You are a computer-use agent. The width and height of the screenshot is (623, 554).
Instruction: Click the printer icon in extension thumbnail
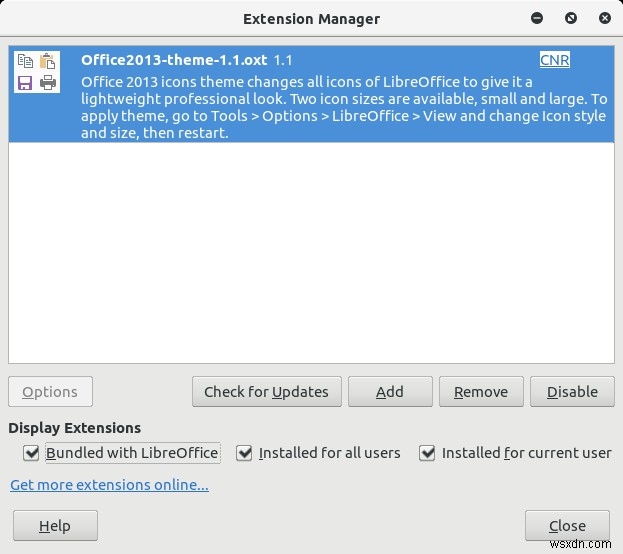pos(47,83)
